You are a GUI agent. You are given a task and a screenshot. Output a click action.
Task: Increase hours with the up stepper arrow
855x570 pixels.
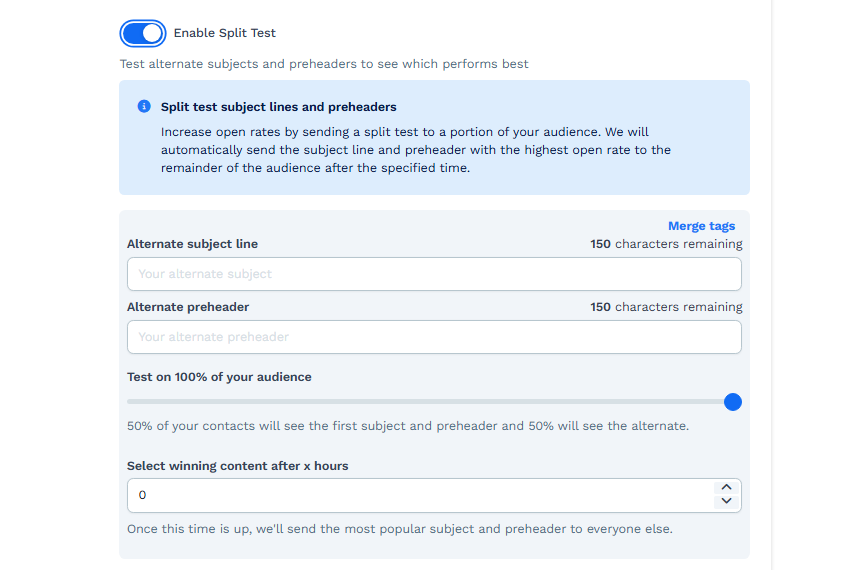pyautogui.click(x=726, y=488)
